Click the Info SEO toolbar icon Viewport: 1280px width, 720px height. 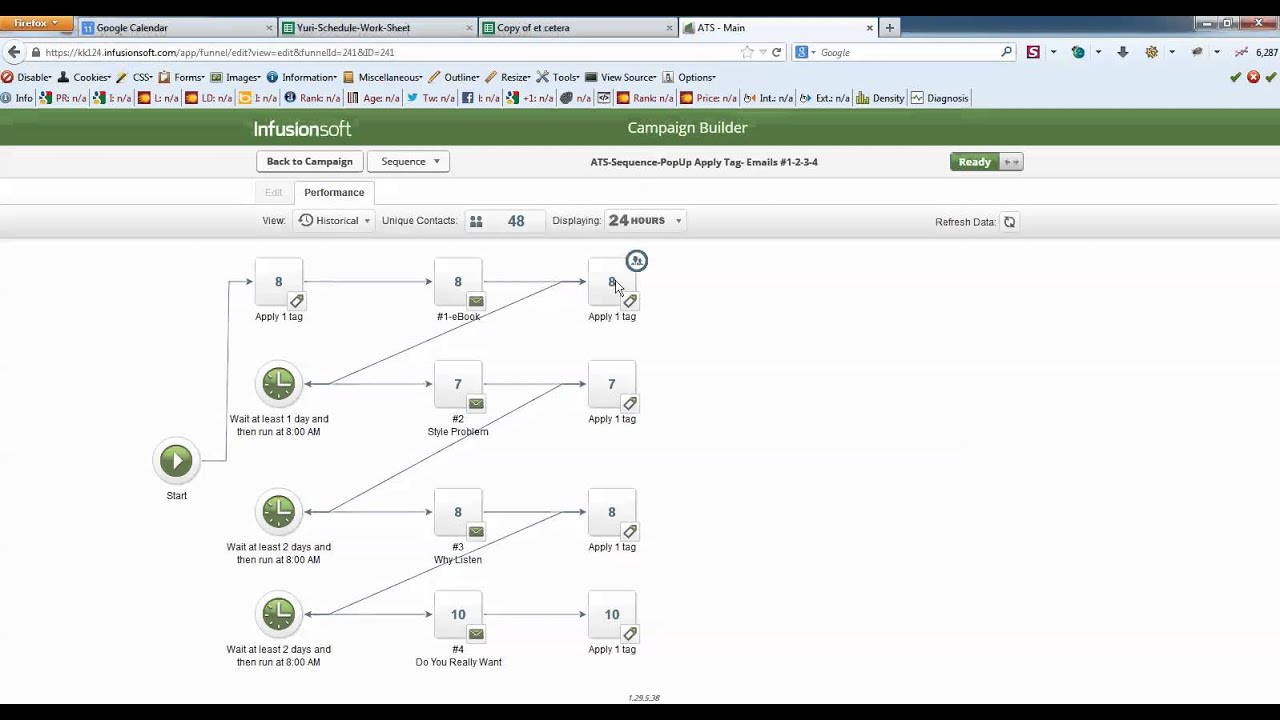(x=17, y=98)
